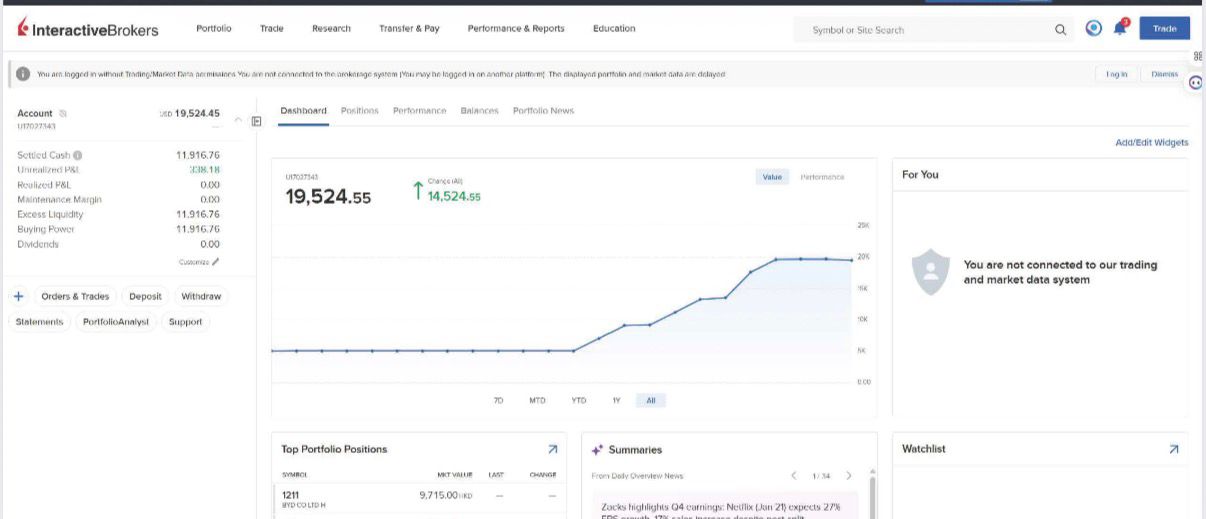Switch to the Portfolio News tab
The height and width of the screenshot is (519, 1206).
[x=543, y=111]
